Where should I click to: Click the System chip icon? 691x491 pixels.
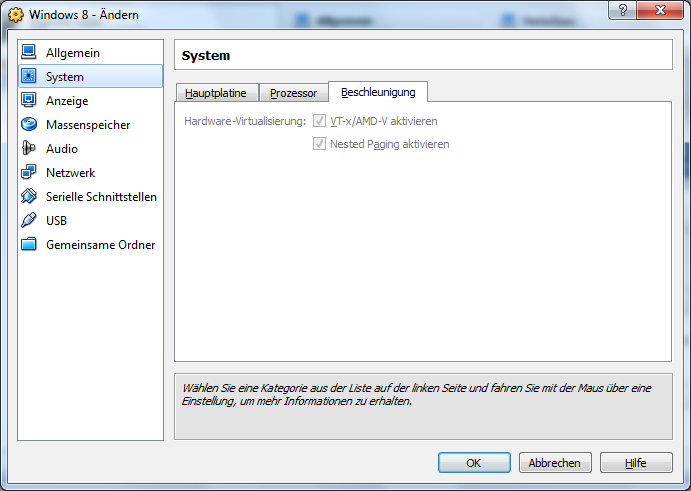click(29, 76)
